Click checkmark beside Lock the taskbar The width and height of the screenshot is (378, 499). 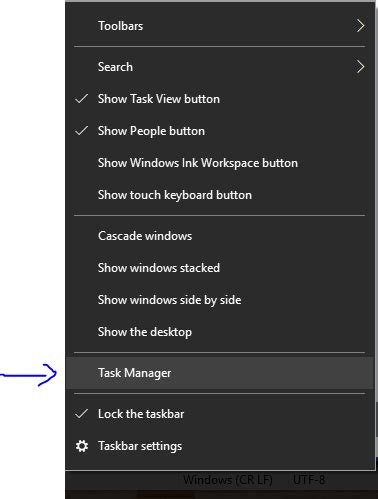[82, 414]
